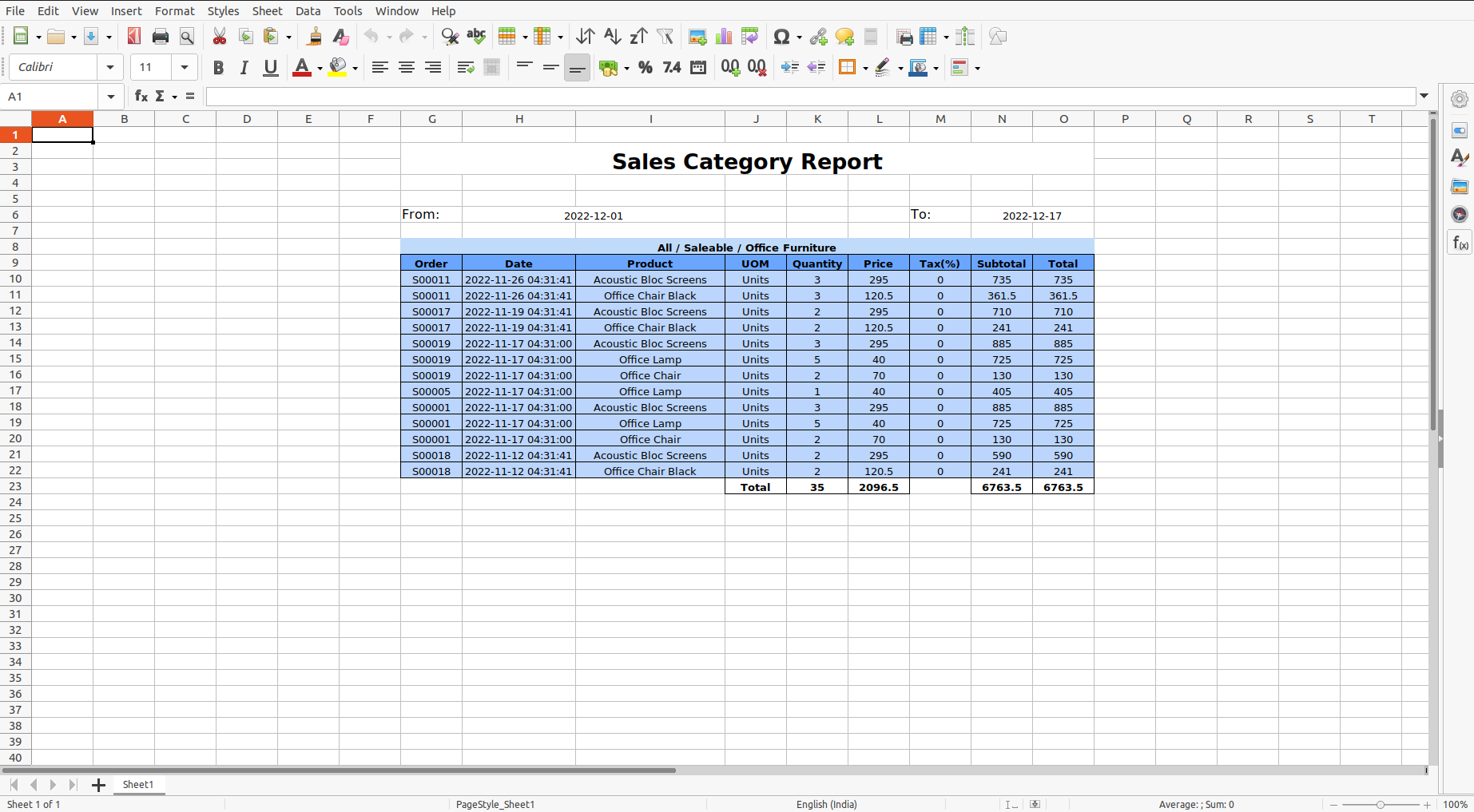Add a new sheet with plus button

coord(98,785)
